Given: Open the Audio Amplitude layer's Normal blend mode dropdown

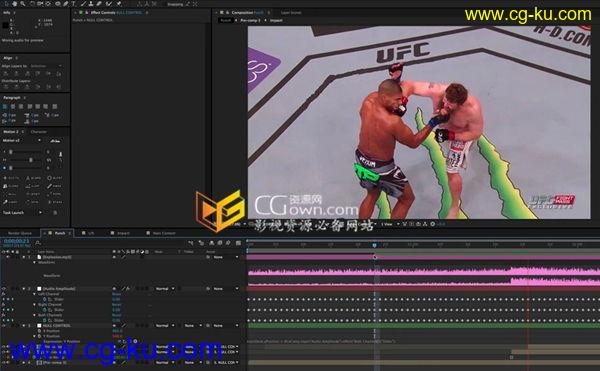Looking at the screenshot, I should [x=165, y=288].
